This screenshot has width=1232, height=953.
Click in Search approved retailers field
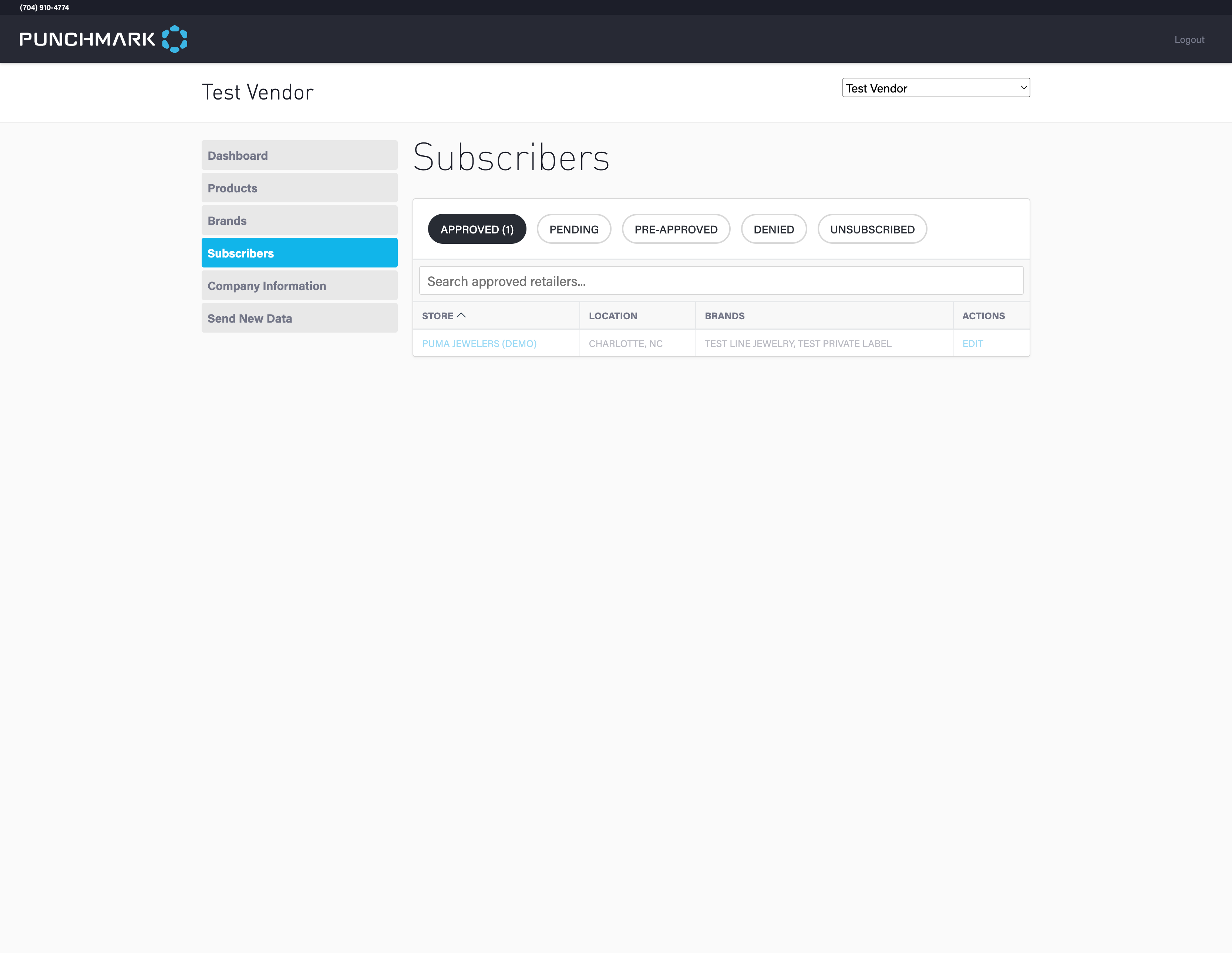coord(720,281)
